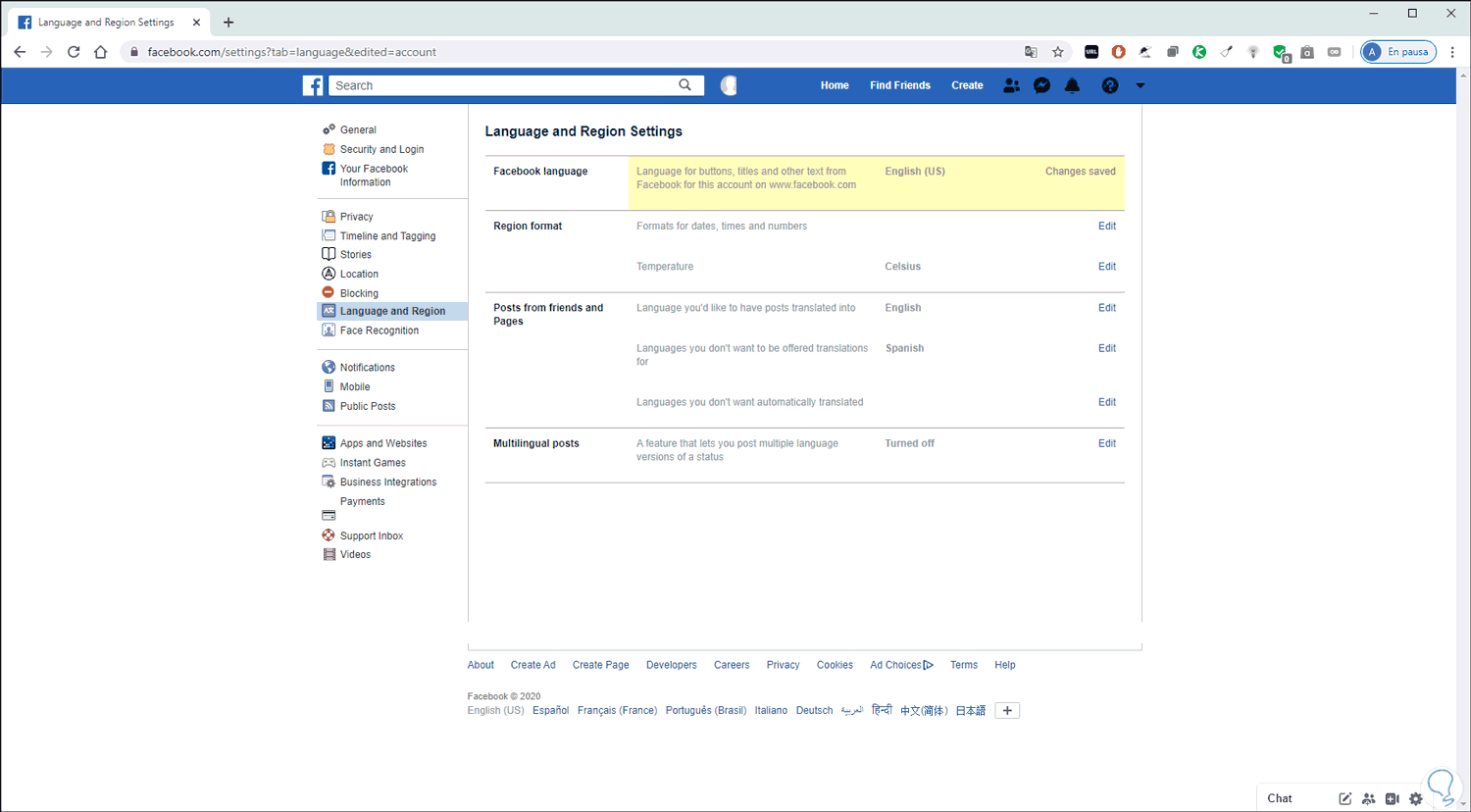Click the create group icon in Chat bar
Image resolution: width=1471 pixels, height=812 pixels.
click(x=1368, y=798)
